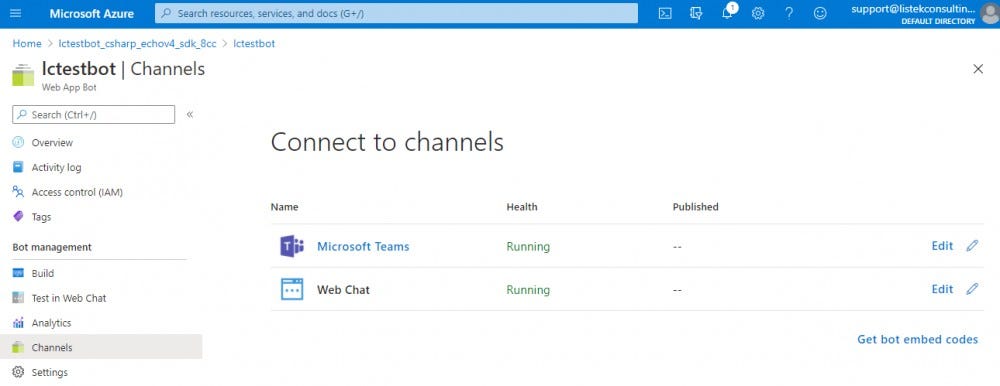Image resolution: width=1000 pixels, height=386 pixels.
Task: Open the Azure portal hamburger menu
Action: (x=16, y=13)
